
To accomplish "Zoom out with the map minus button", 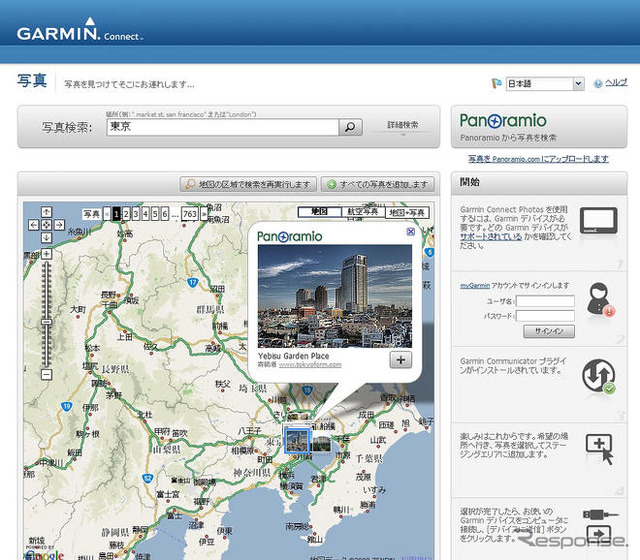I will tap(46, 373).
